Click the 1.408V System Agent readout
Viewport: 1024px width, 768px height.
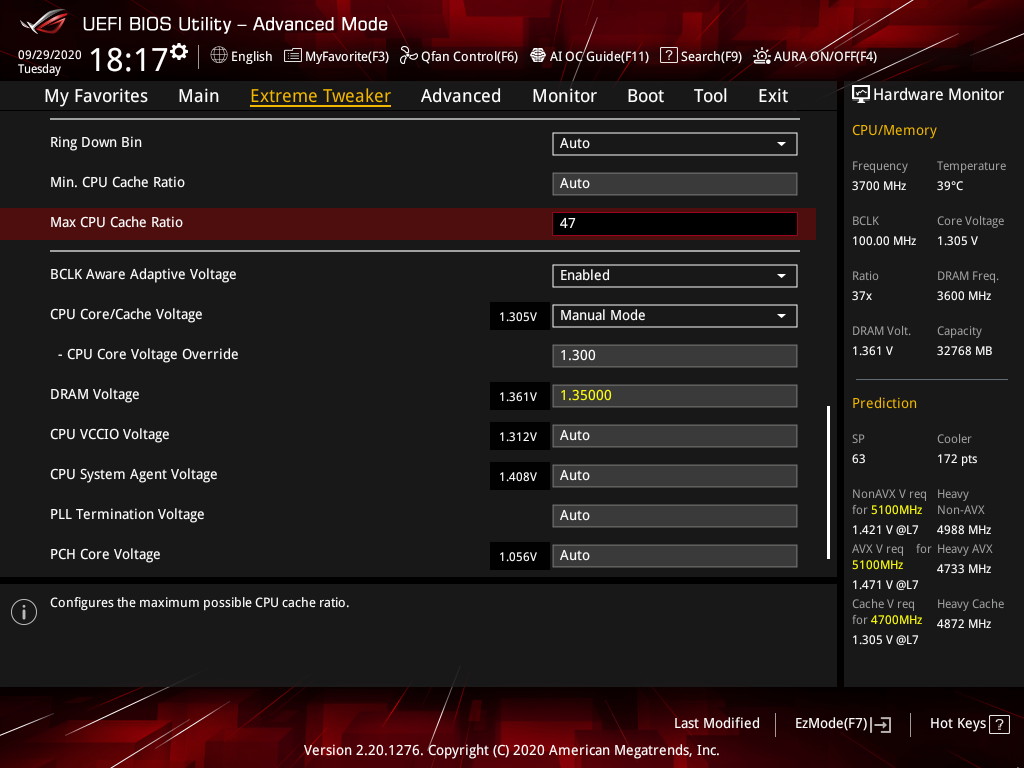pyautogui.click(x=518, y=477)
